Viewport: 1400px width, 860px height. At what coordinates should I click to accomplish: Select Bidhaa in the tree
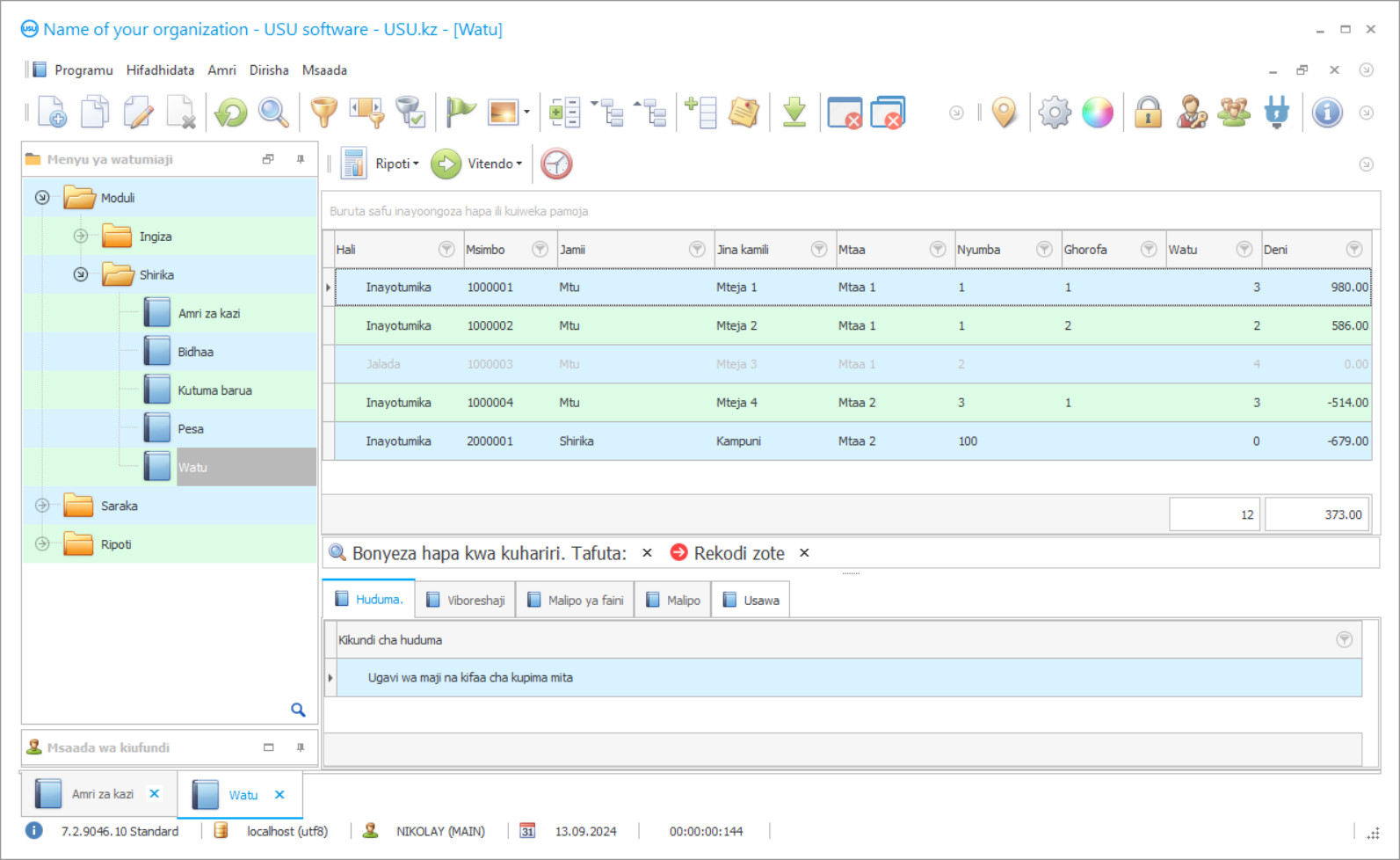pyautogui.click(x=195, y=352)
